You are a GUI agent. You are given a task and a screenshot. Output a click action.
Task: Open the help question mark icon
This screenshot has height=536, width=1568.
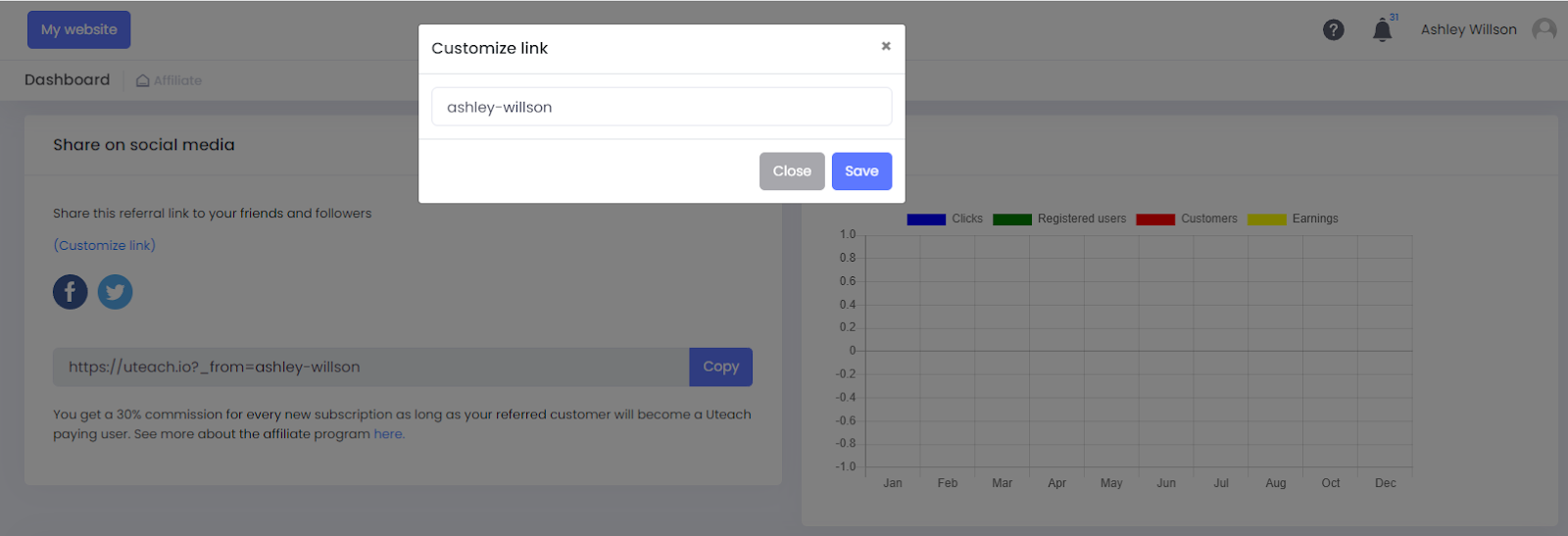click(x=1334, y=30)
